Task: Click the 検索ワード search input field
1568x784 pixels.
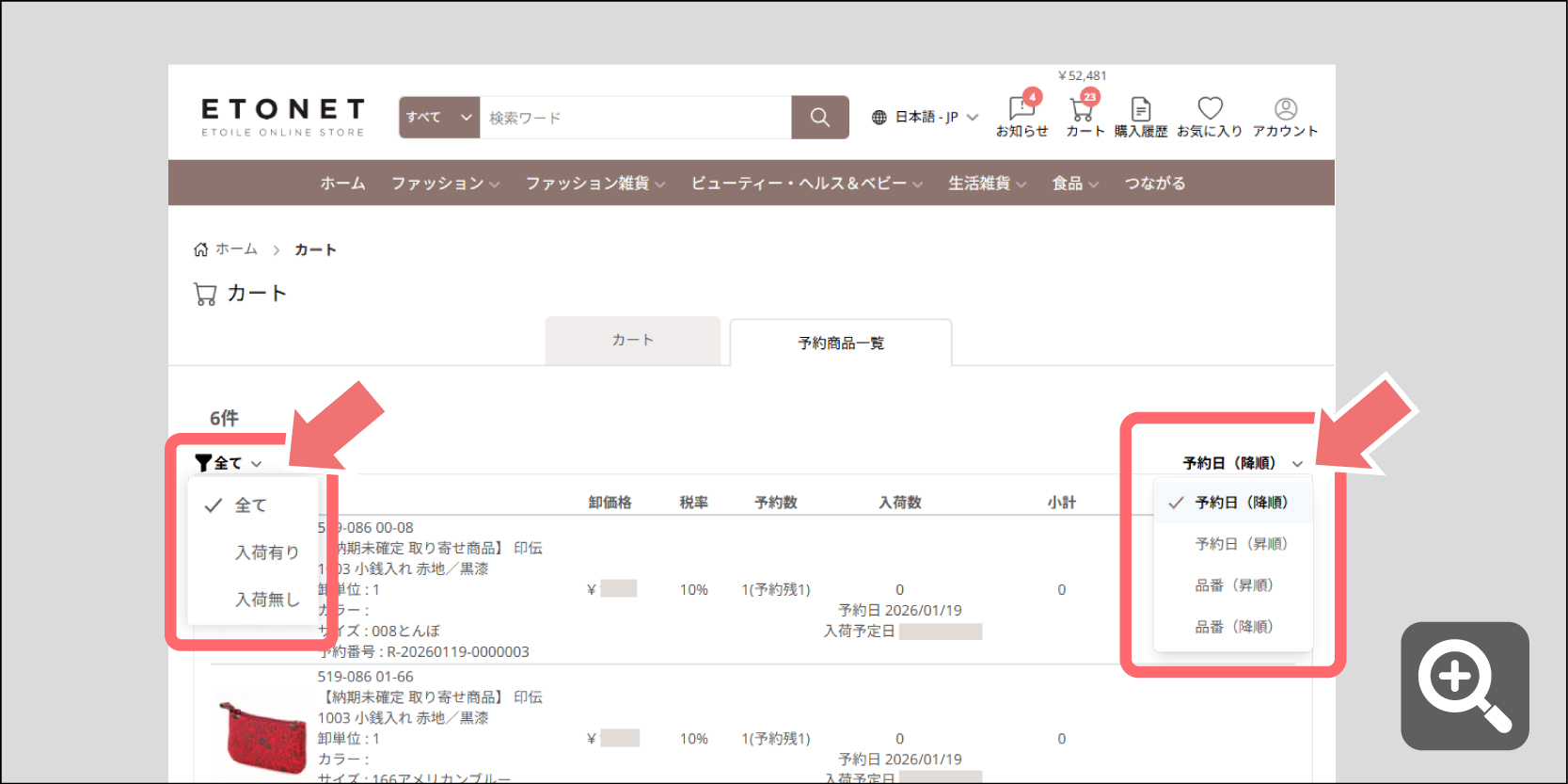Action: point(636,118)
